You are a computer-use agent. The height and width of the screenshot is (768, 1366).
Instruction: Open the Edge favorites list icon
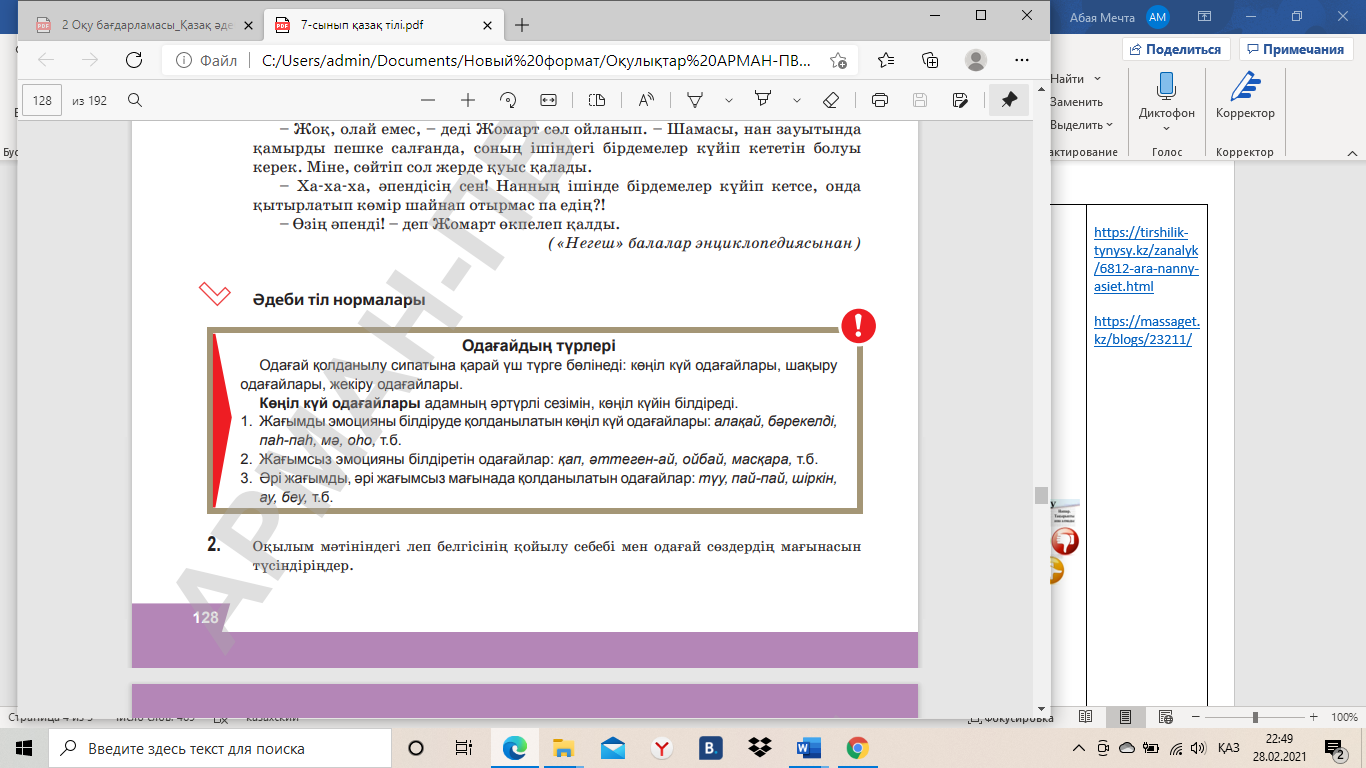click(x=885, y=60)
